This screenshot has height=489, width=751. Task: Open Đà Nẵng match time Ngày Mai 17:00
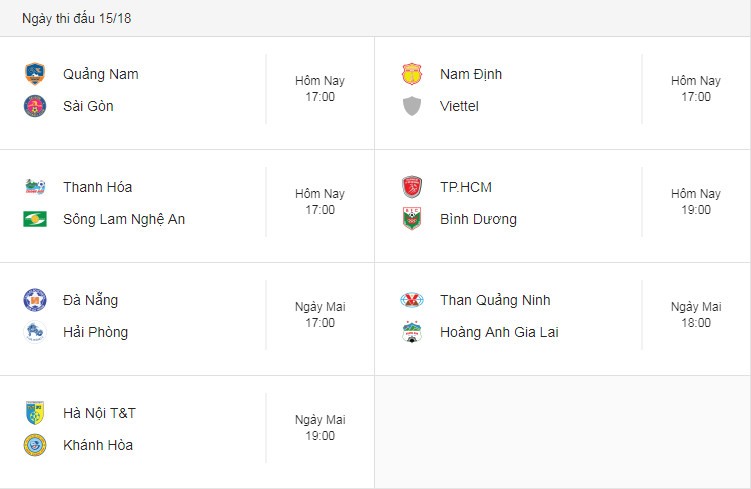[320, 315]
